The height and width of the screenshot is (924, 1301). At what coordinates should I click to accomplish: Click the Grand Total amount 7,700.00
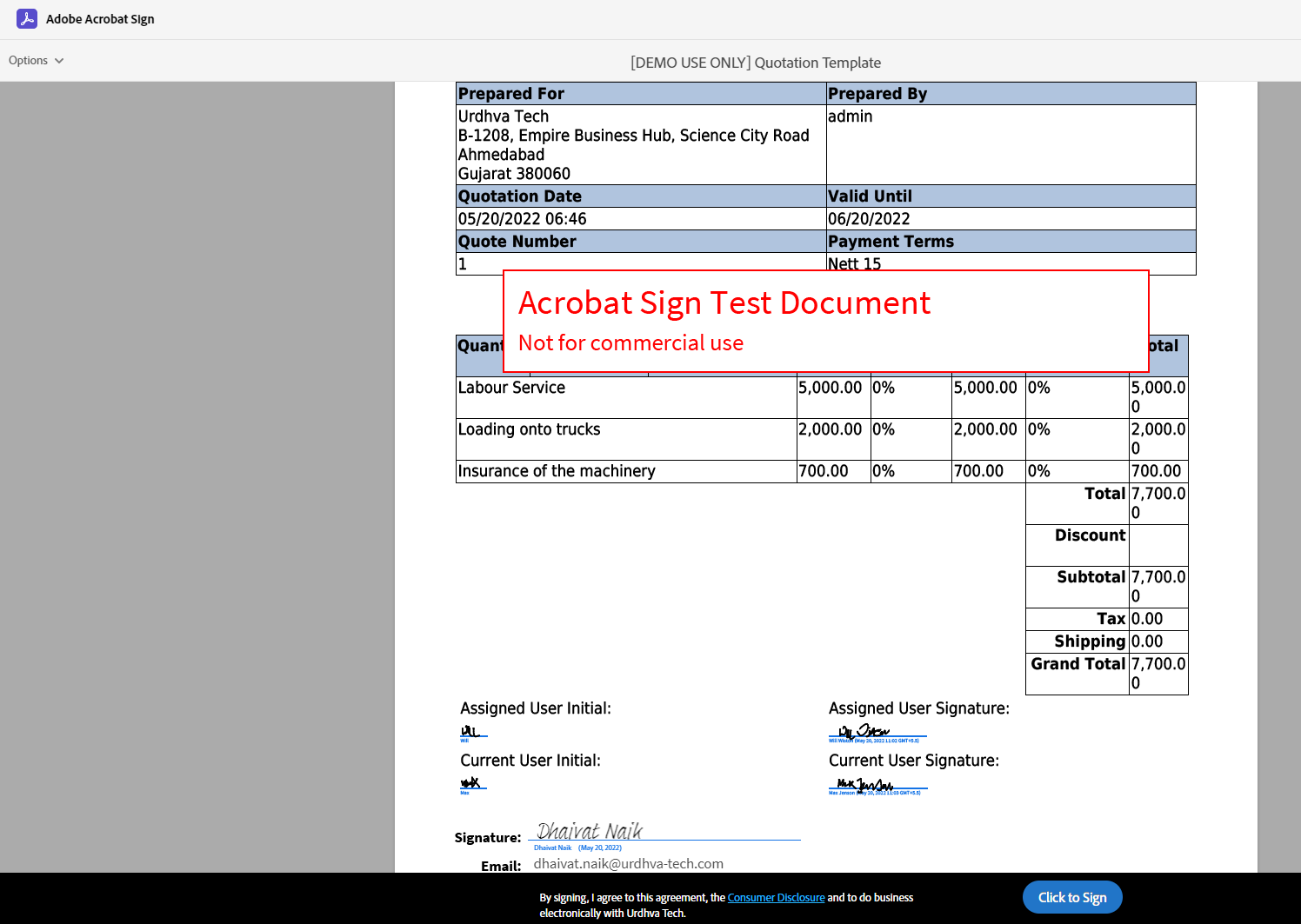(1158, 674)
